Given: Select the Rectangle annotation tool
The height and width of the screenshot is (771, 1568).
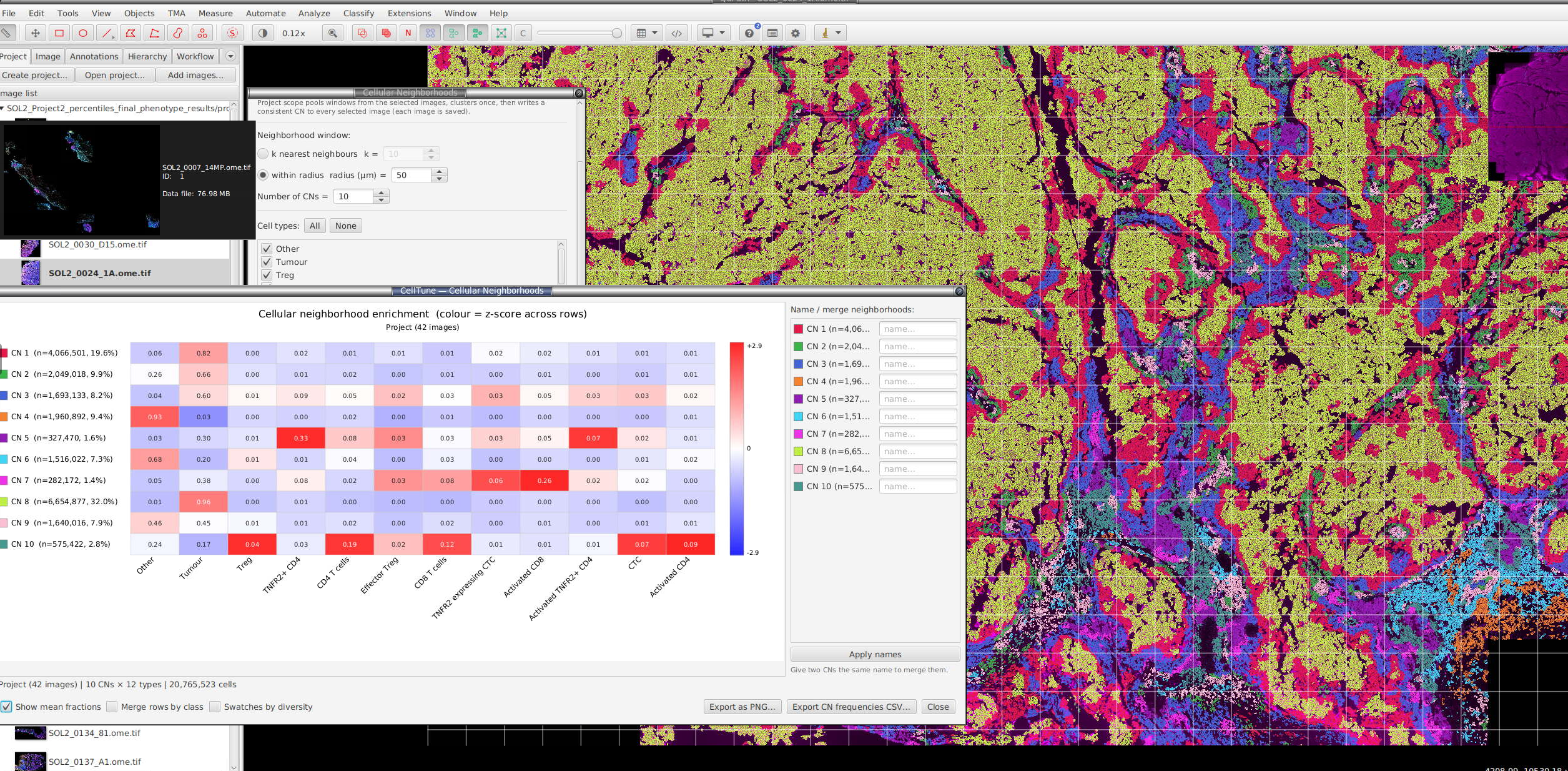Looking at the screenshot, I should (x=59, y=33).
